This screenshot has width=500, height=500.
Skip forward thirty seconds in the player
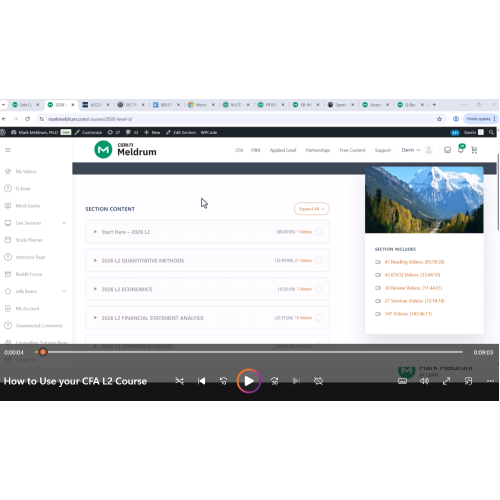pos(275,381)
